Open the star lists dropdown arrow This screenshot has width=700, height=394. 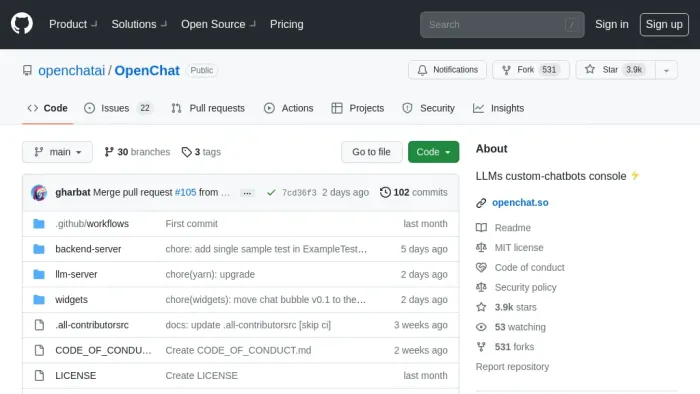click(x=666, y=70)
